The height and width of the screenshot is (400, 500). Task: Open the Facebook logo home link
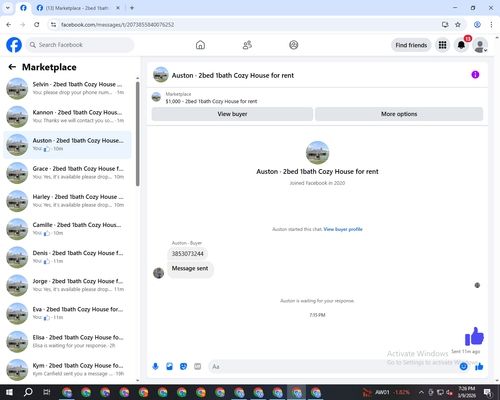pyautogui.click(x=14, y=45)
